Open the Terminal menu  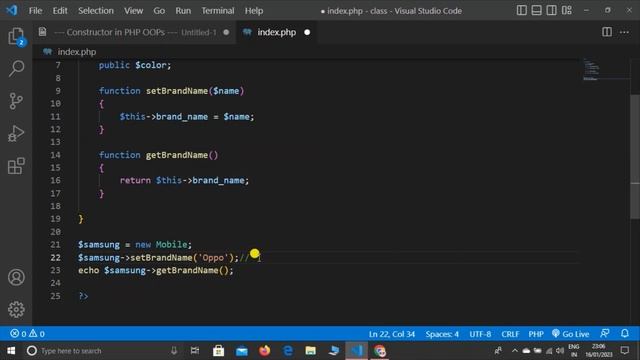218,11
